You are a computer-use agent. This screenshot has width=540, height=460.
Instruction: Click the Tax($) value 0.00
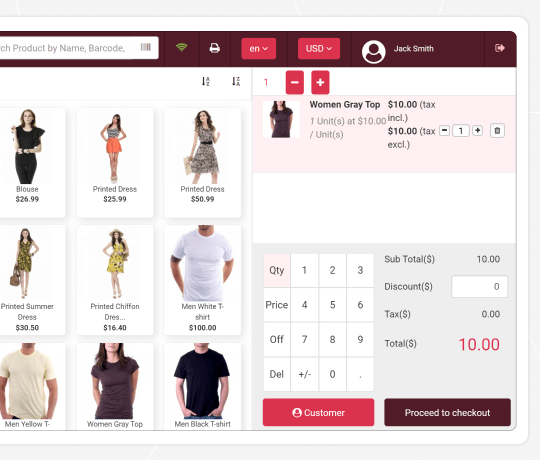[x=491, y=314]
